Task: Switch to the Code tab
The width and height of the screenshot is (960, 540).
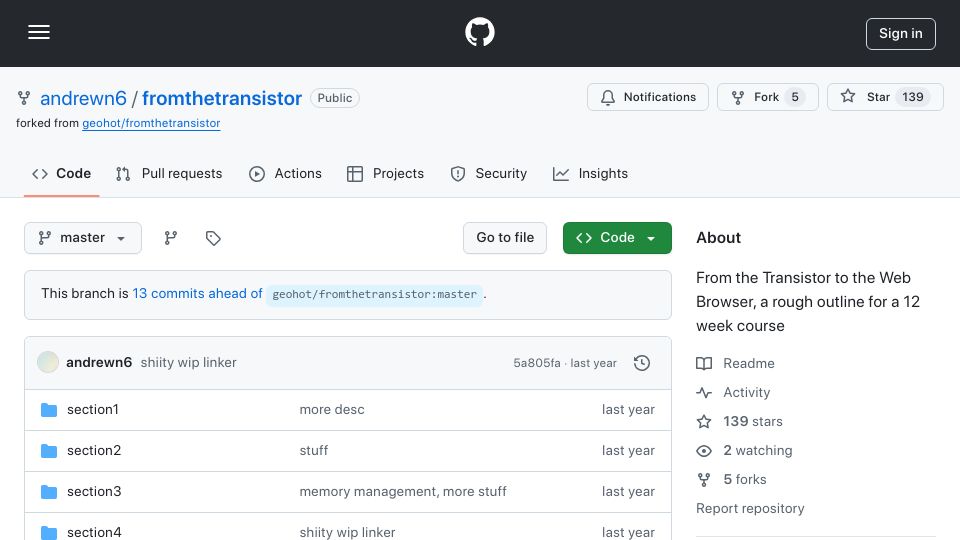Action: pos(61,174)
